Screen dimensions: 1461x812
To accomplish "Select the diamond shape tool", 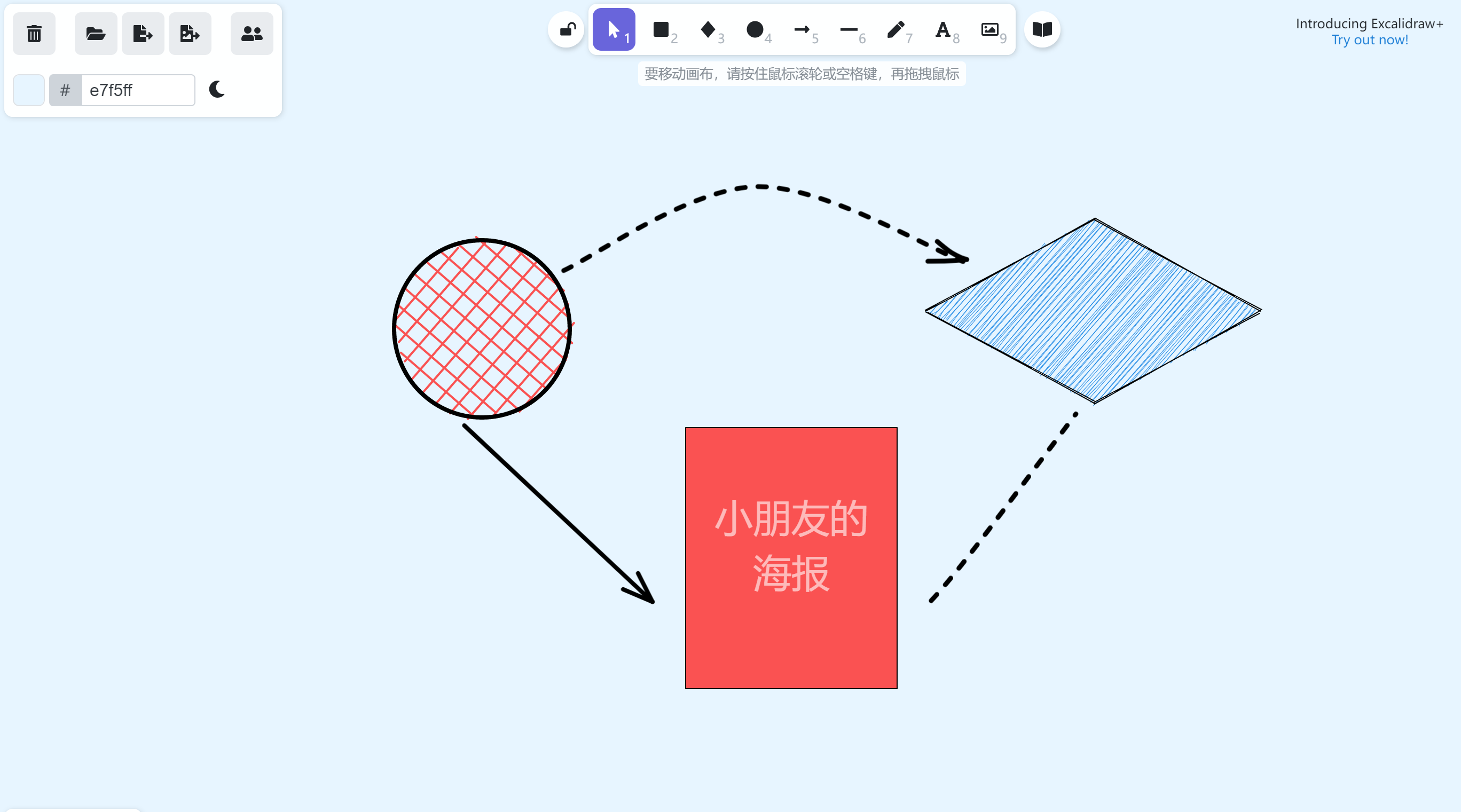I will click(x=709, y=29).
